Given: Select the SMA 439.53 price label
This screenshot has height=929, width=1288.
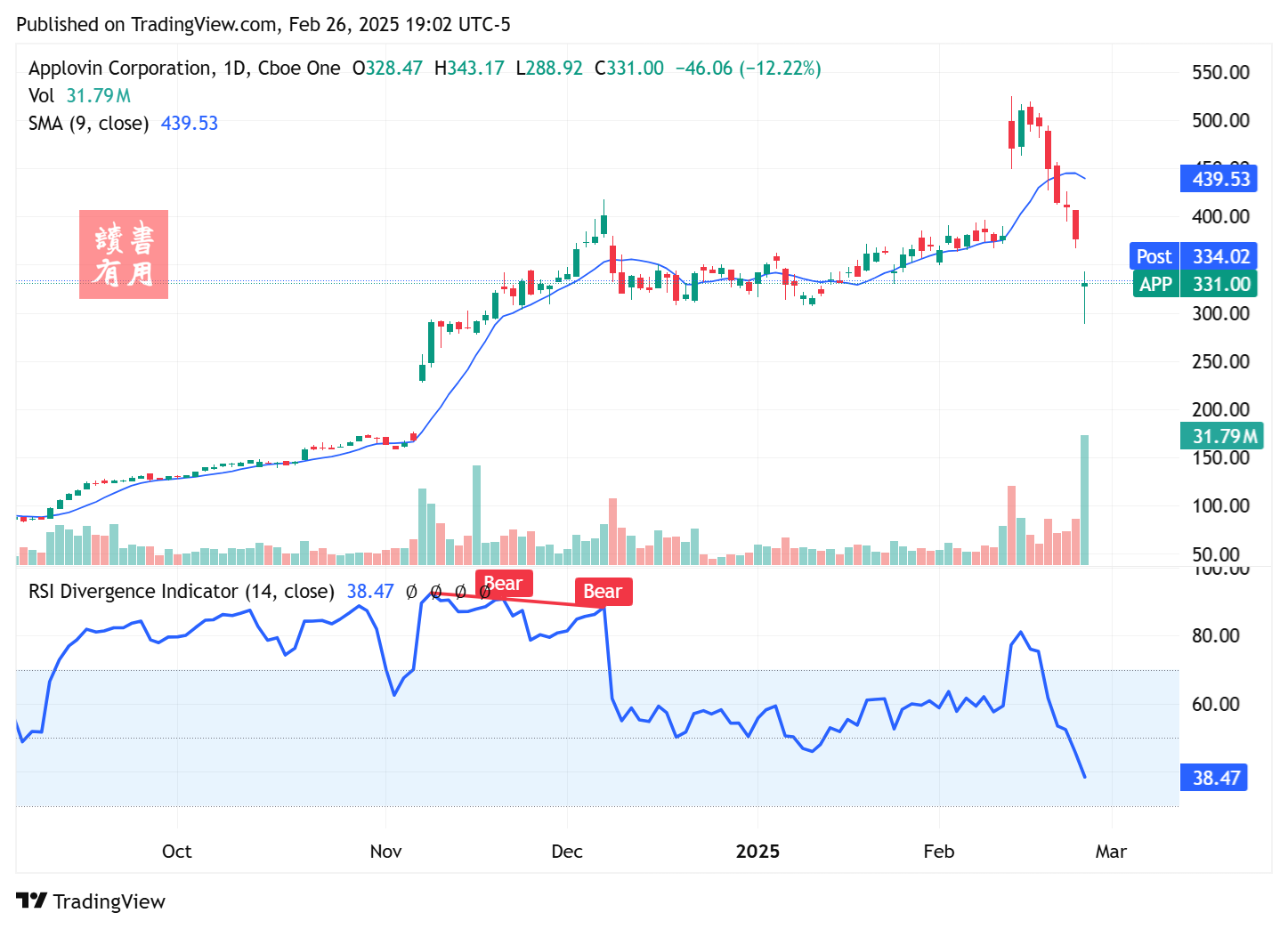Looking at the screenshot, I should coord(1219,178).
